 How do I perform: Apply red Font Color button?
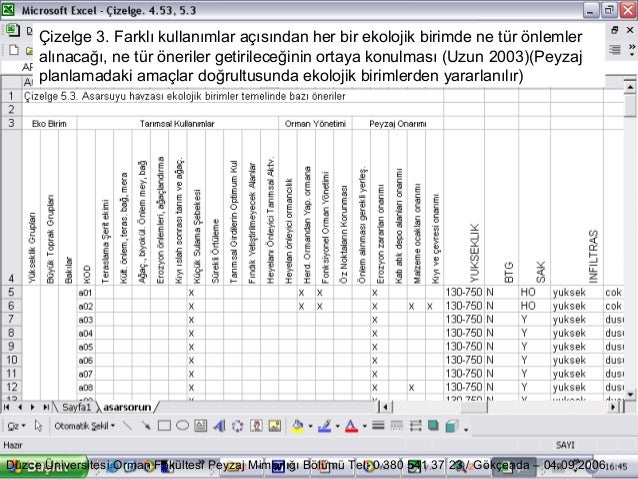click(352, 426)
